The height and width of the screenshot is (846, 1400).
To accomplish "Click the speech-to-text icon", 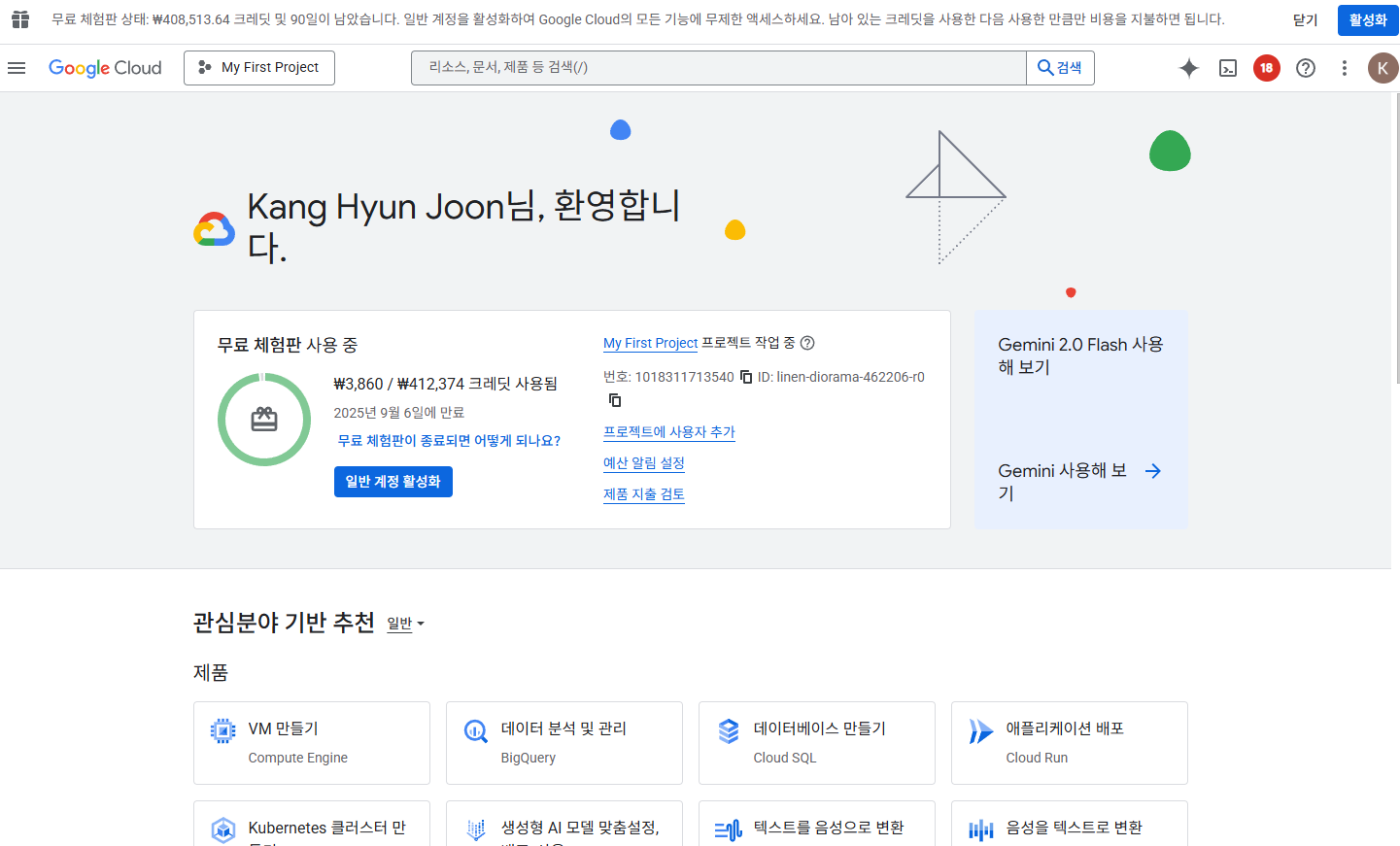I will click(981, 829).
